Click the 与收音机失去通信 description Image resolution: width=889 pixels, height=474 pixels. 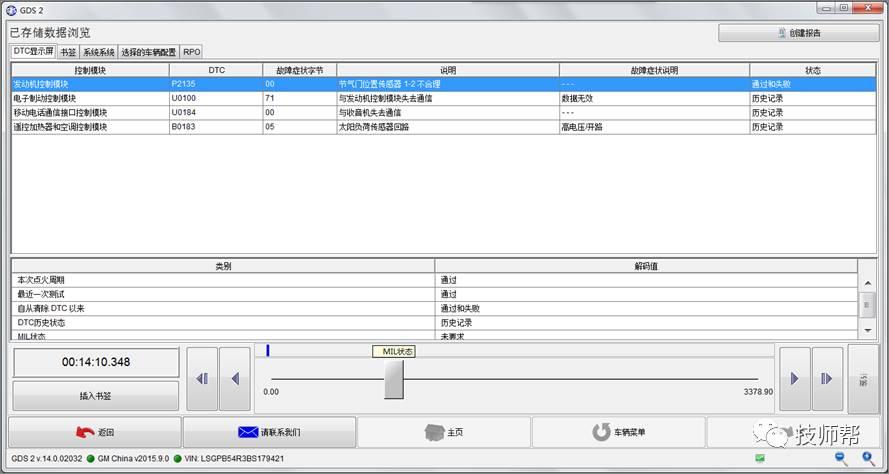[370, 113]
